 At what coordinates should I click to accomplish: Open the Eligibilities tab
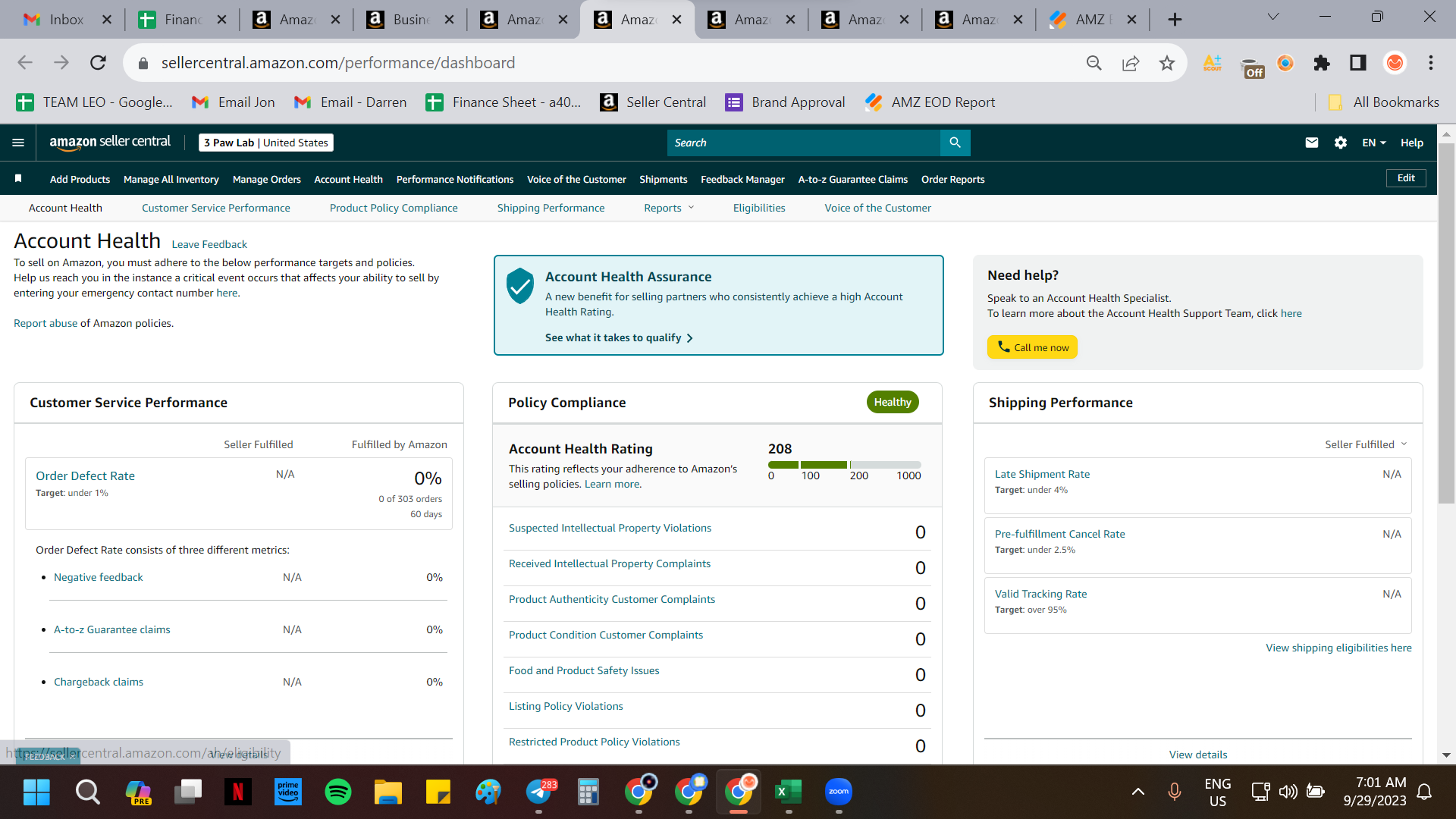click(759, 208)
